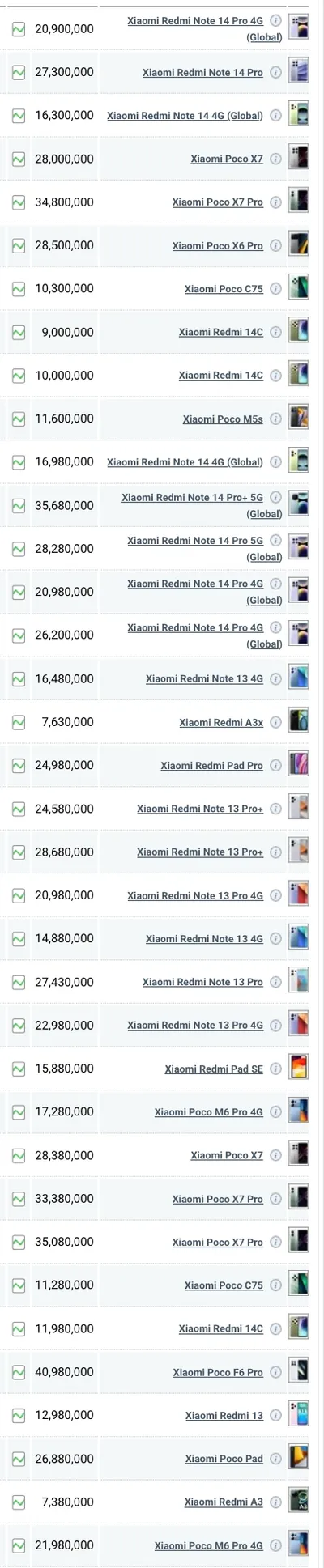
Task: Click info icon next to Redmi Note 14 Pro+ 5G
Action: (275, 497)
